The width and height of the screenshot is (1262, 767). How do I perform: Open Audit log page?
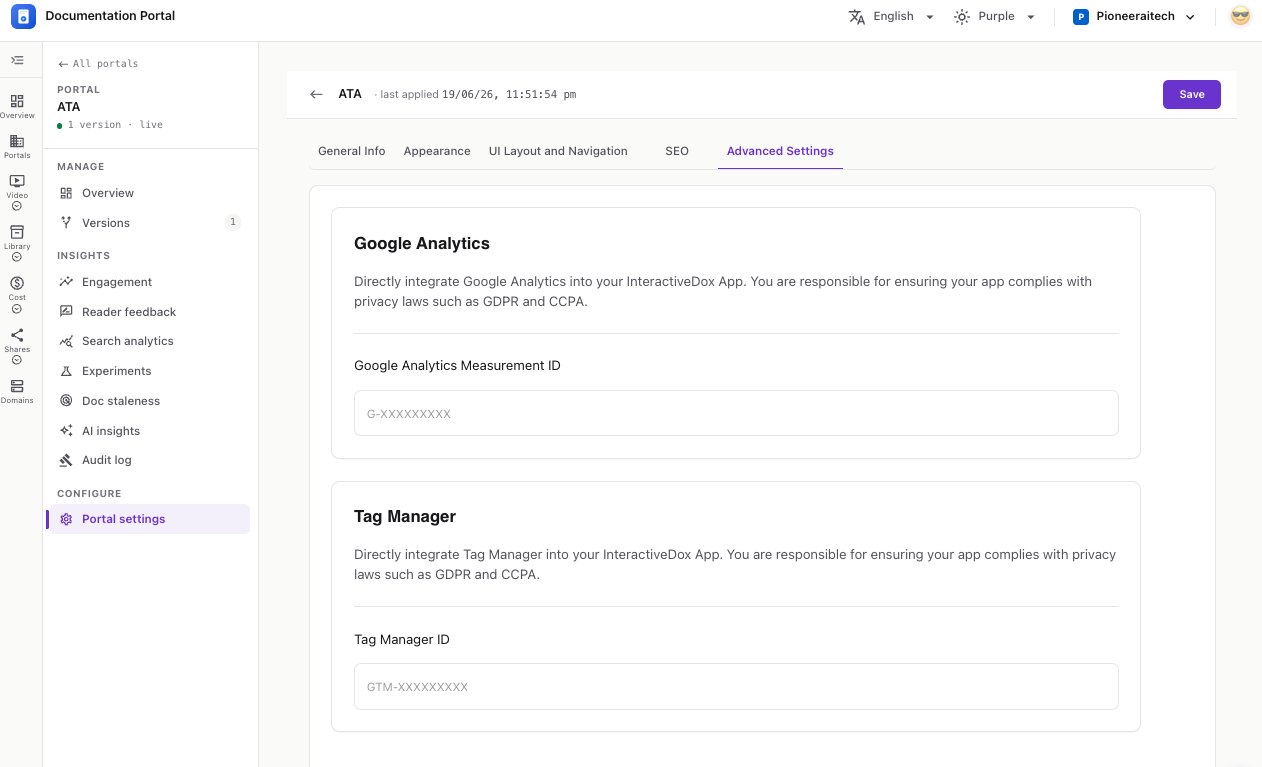150,460
